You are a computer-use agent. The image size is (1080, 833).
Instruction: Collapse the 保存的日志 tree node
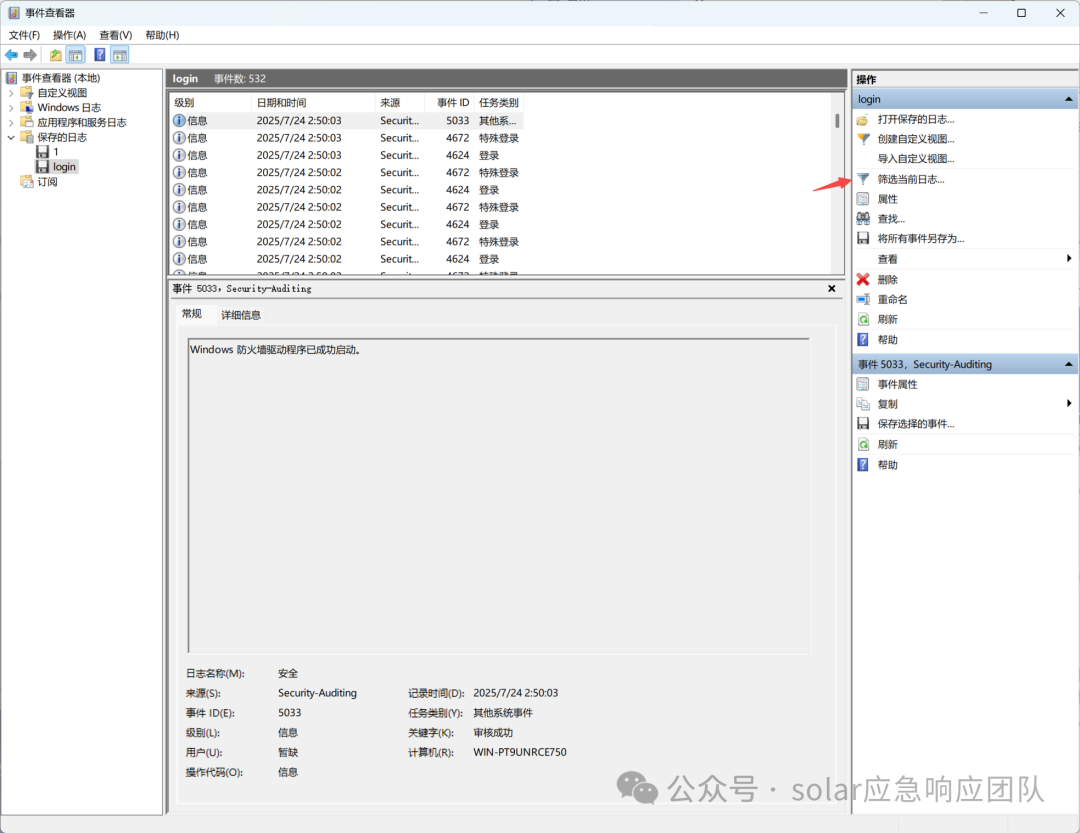pos(11,137)
